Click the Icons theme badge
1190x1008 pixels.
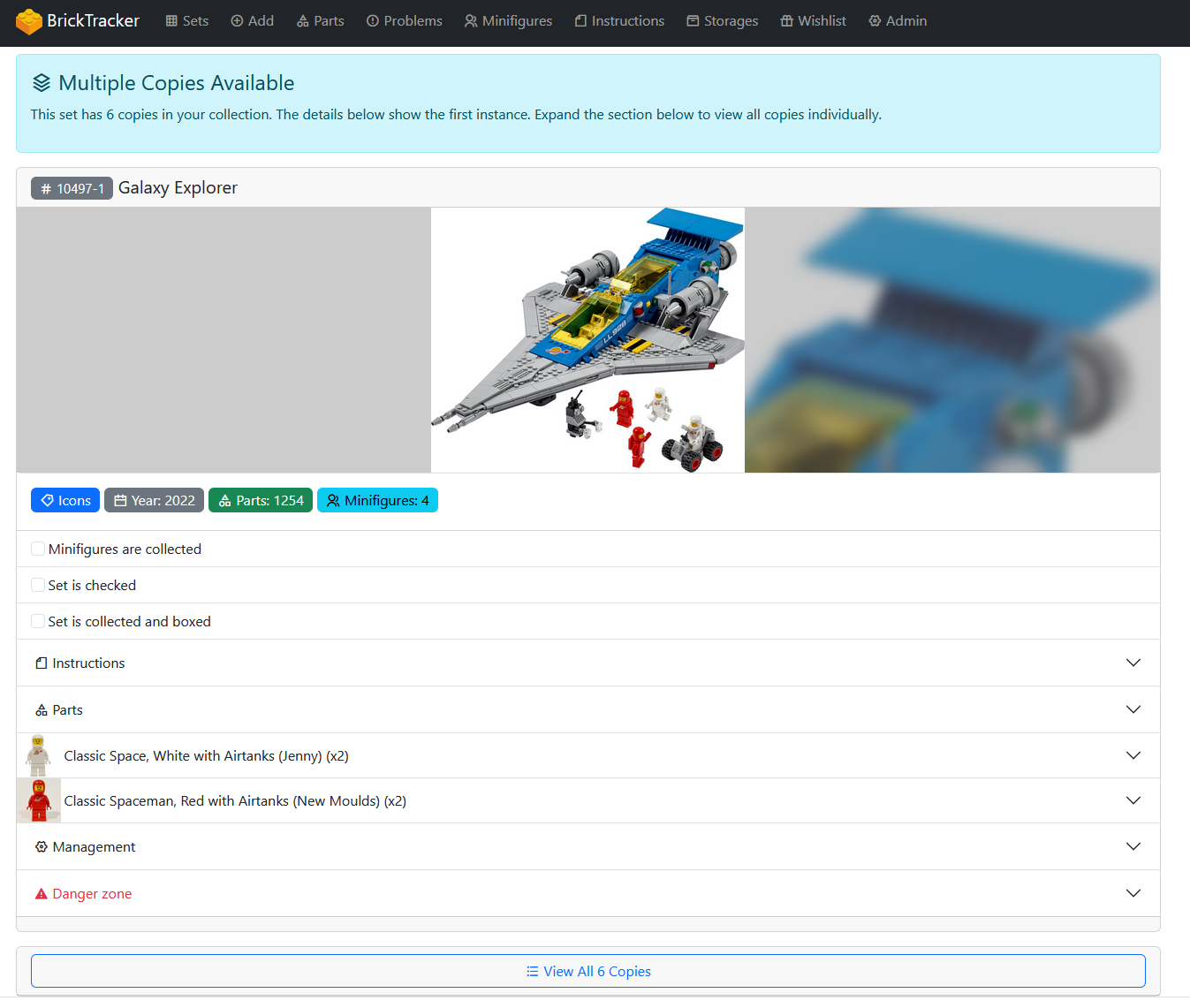tap(65, 500)
